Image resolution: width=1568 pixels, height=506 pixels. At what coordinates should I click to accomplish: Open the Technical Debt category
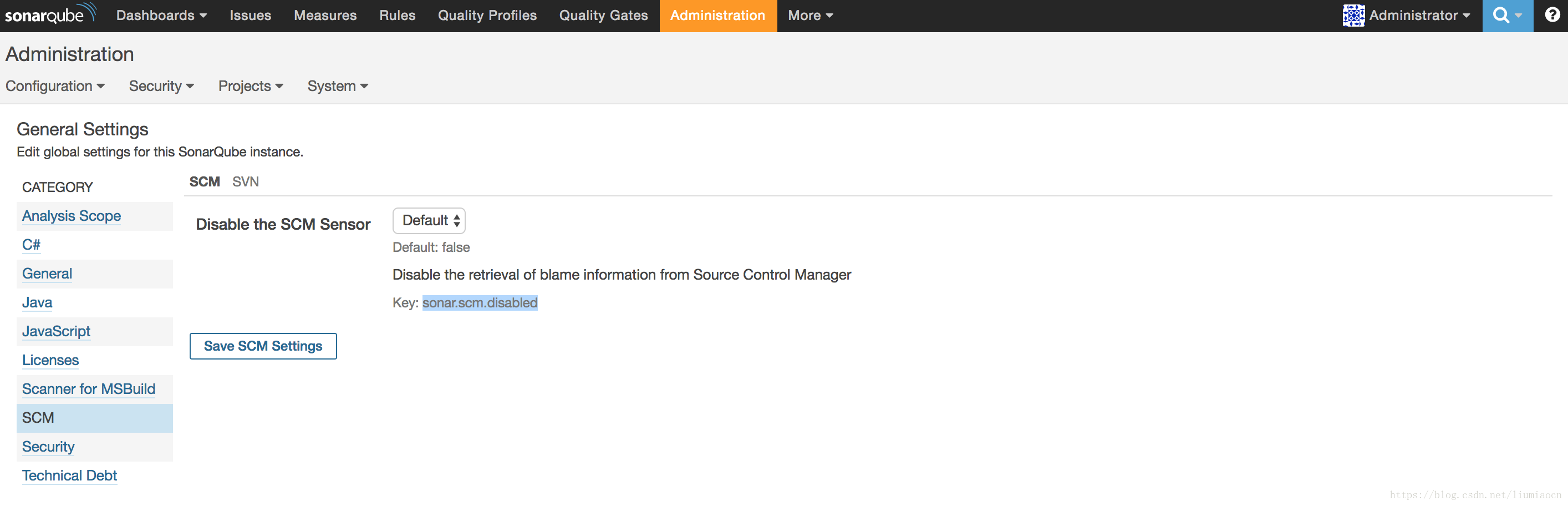[69, 475]
